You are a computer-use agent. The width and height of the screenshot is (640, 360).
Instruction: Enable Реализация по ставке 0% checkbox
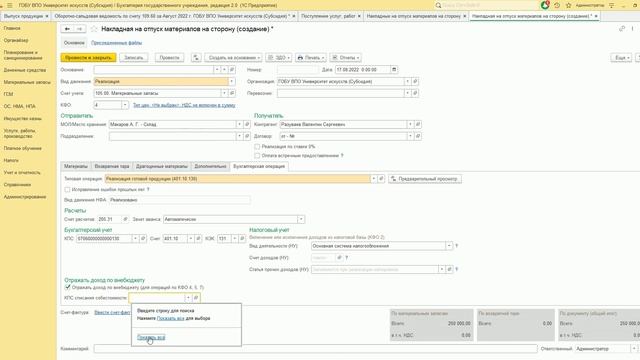(257, 147)
